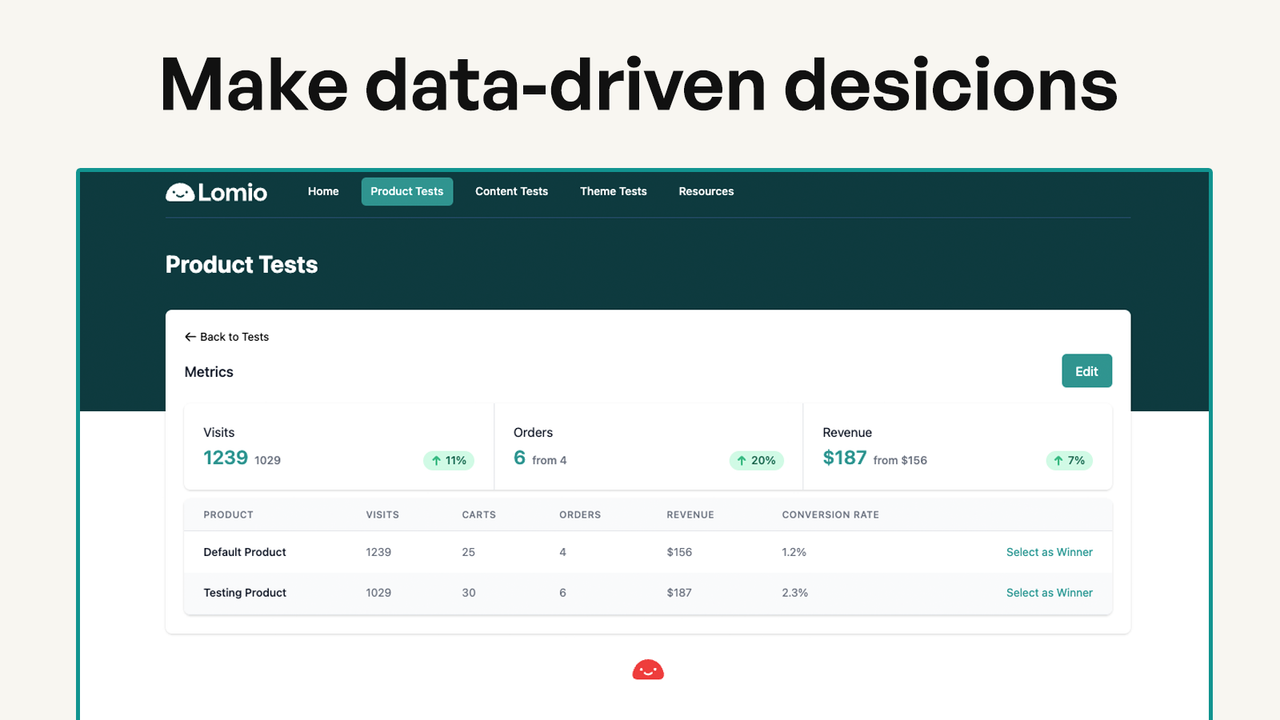
Task: Click the 'from 4' orders comparison text
Action: click(549, 461)
